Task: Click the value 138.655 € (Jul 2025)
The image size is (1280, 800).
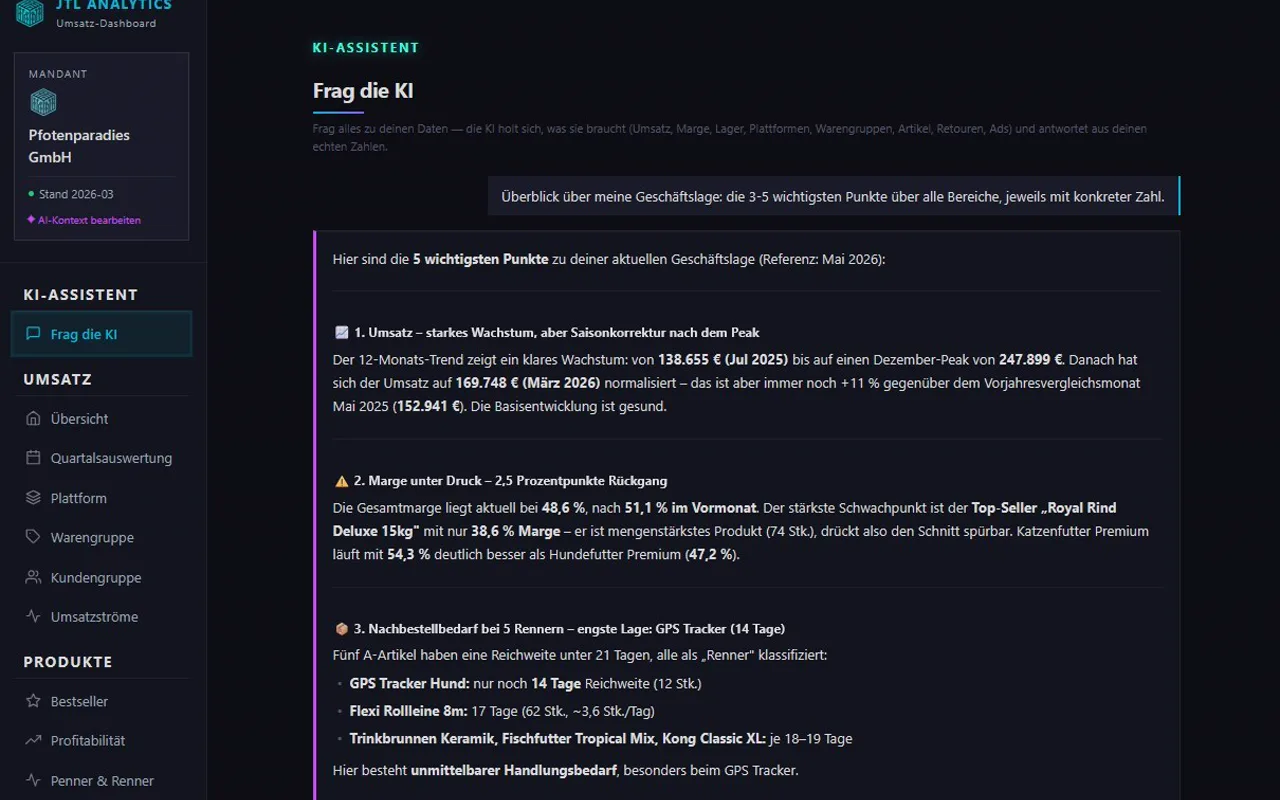Action: [724, 359]
